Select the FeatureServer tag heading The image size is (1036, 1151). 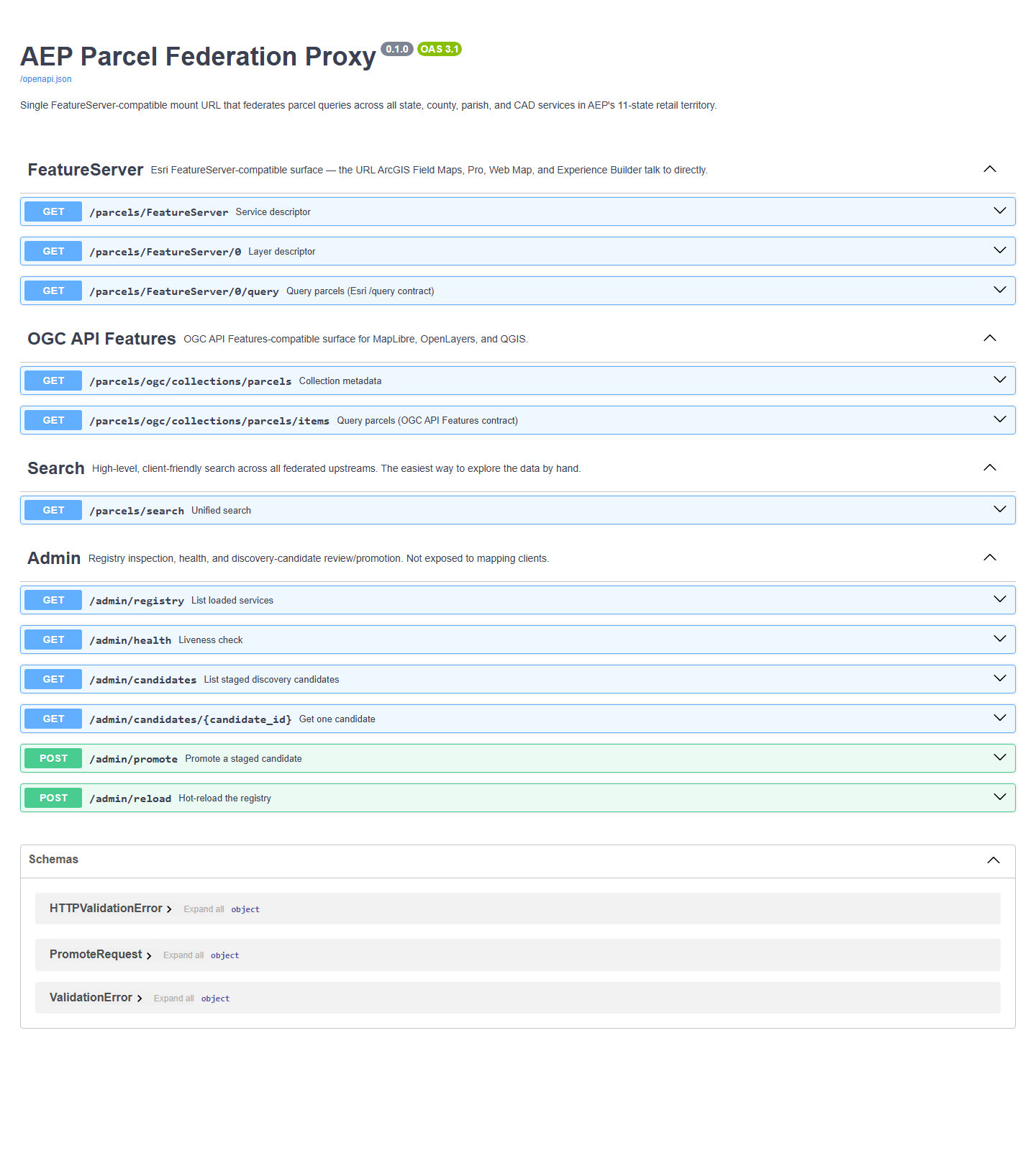(x=86, y=170)
